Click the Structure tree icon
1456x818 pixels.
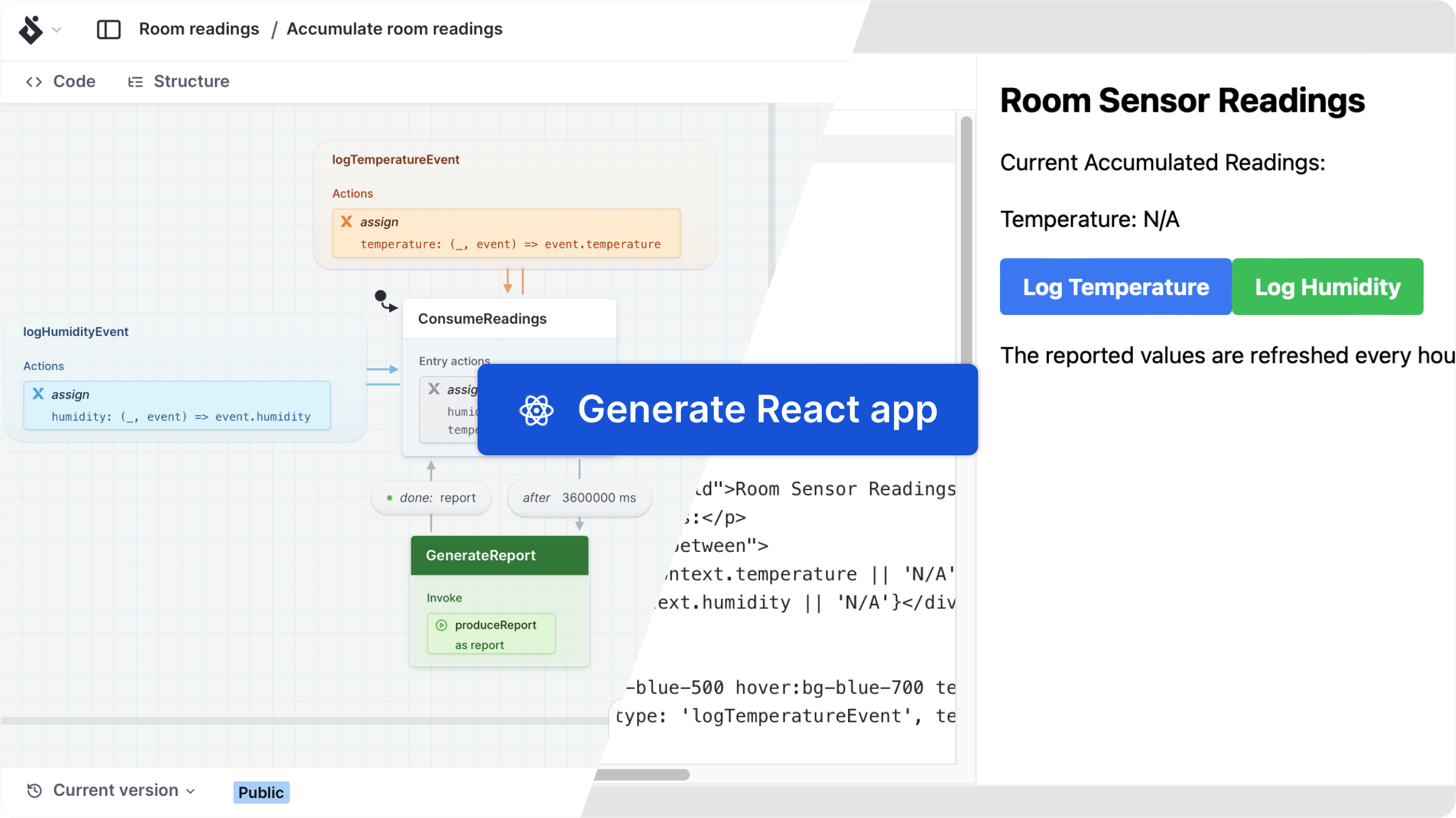(x=136, y=81)
